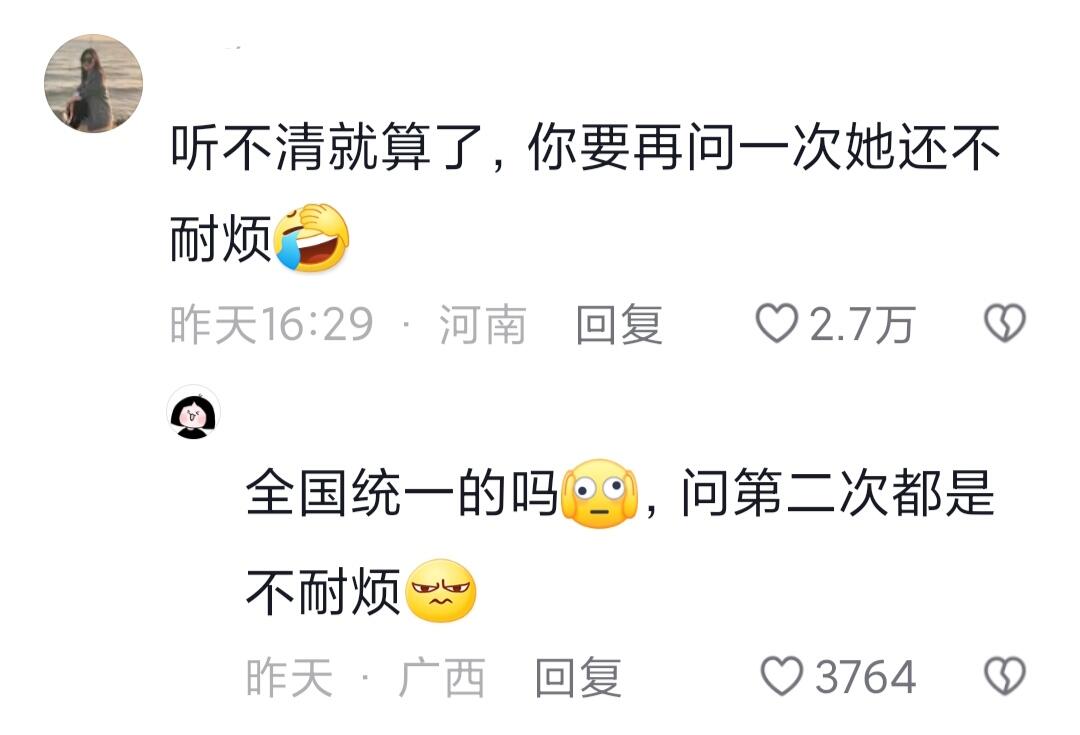Click the text 问第二次都是 in the reply

838,493
